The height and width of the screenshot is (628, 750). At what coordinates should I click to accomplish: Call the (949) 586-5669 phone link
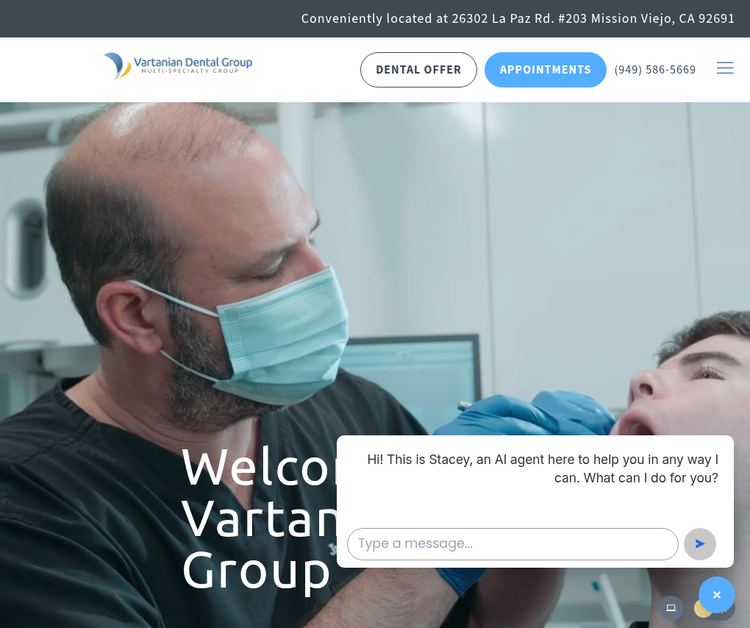coord(654,70)
